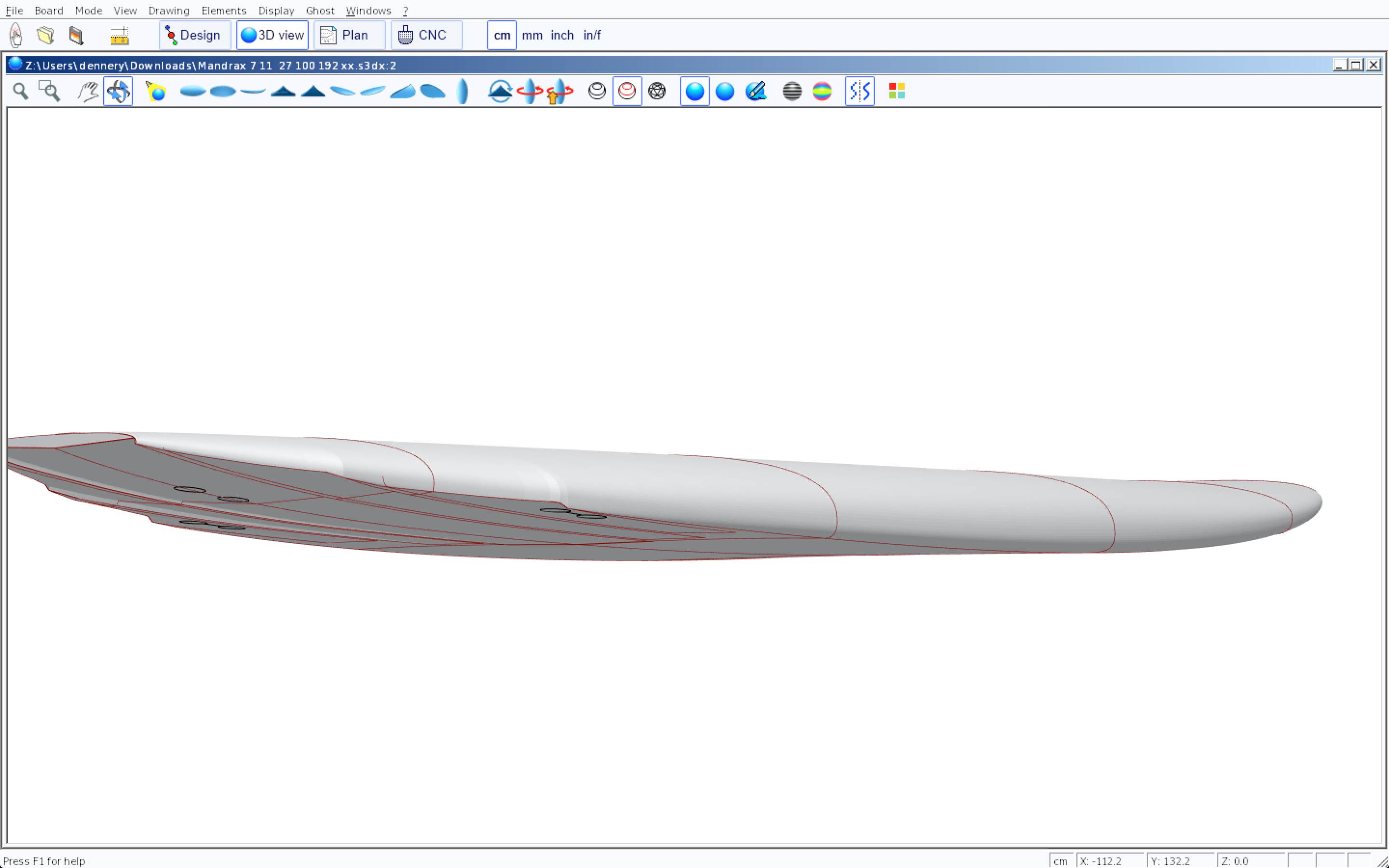Open the Elements menu
The image size is (1389, 868).
coord(223,10)
